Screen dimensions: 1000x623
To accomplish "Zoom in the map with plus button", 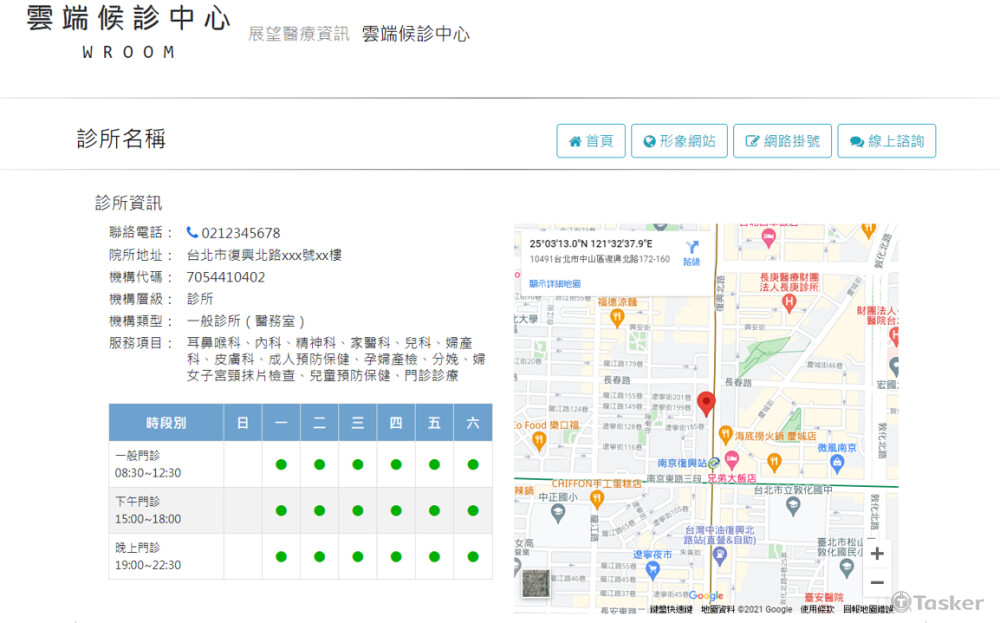I will (x=877, y=554).
